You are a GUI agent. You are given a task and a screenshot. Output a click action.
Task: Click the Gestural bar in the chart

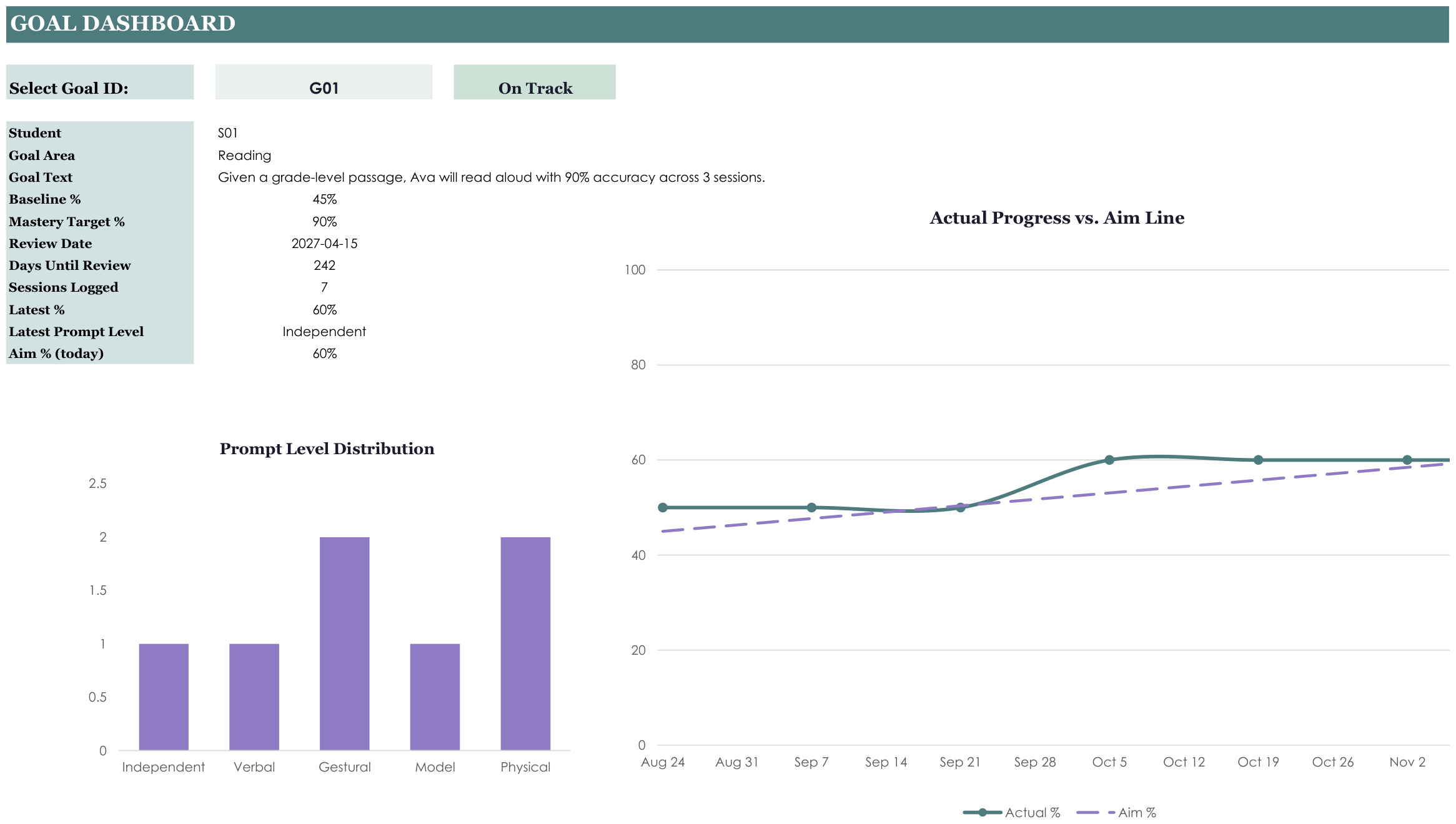tap(345, 643)
